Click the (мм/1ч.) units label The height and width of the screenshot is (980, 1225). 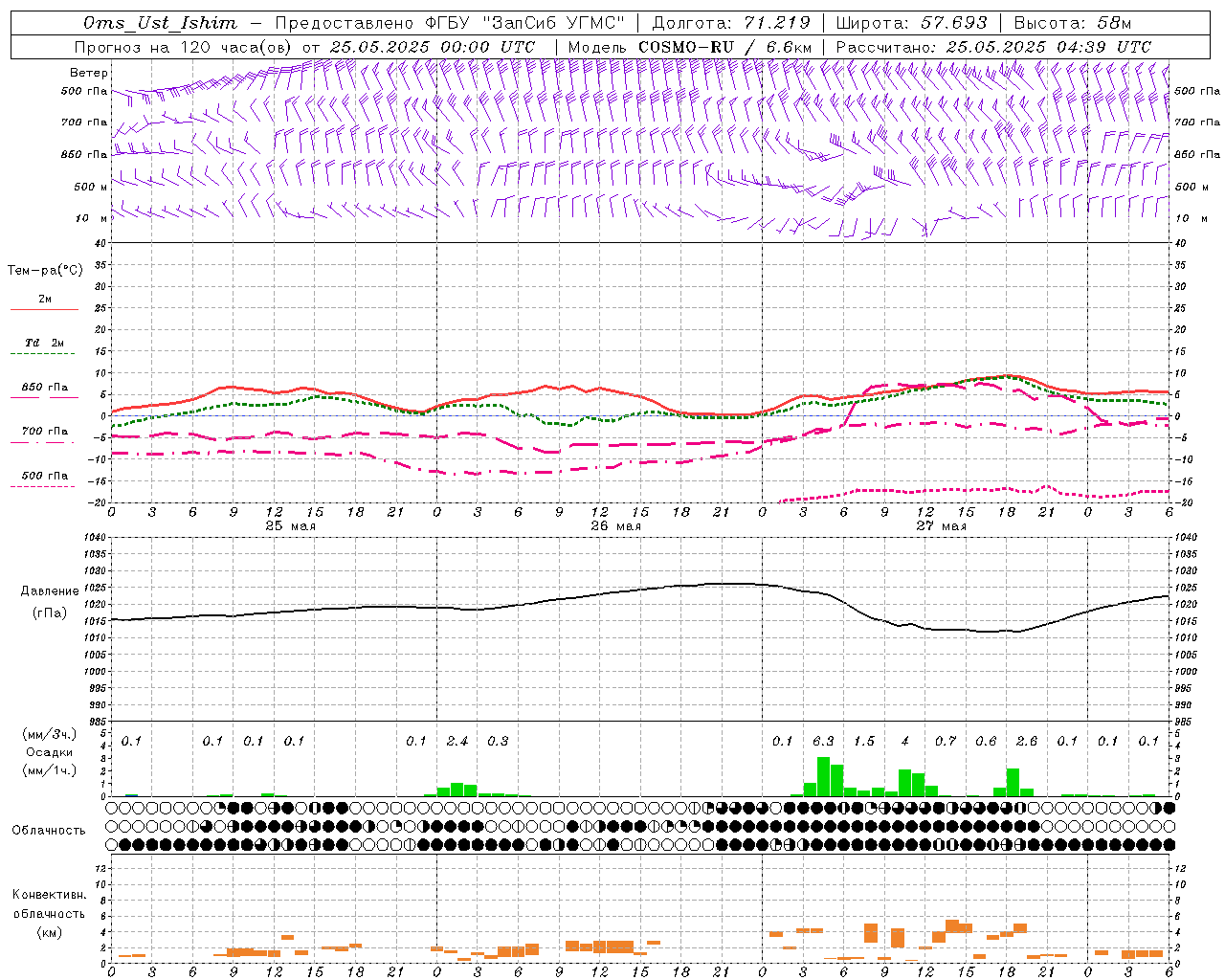tap(49, 770)
